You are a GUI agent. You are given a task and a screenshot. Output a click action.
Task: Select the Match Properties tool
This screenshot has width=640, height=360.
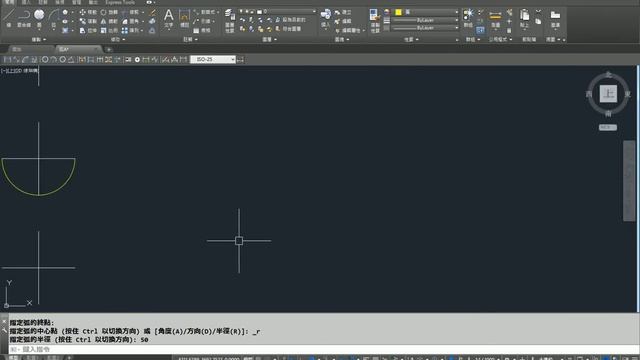(375, 20)
